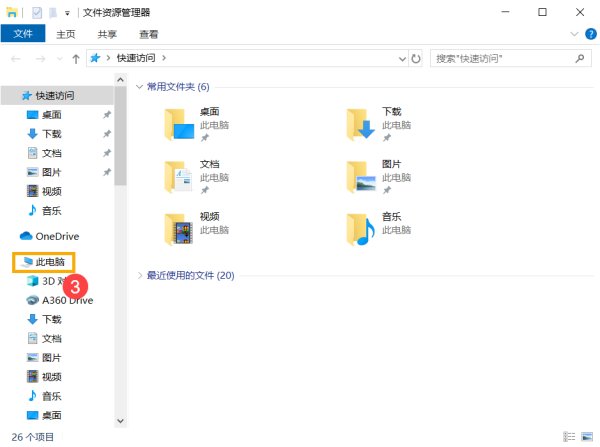
Task: Select the 图片 folder icon in main pane
Action: (x=361, y=177)
